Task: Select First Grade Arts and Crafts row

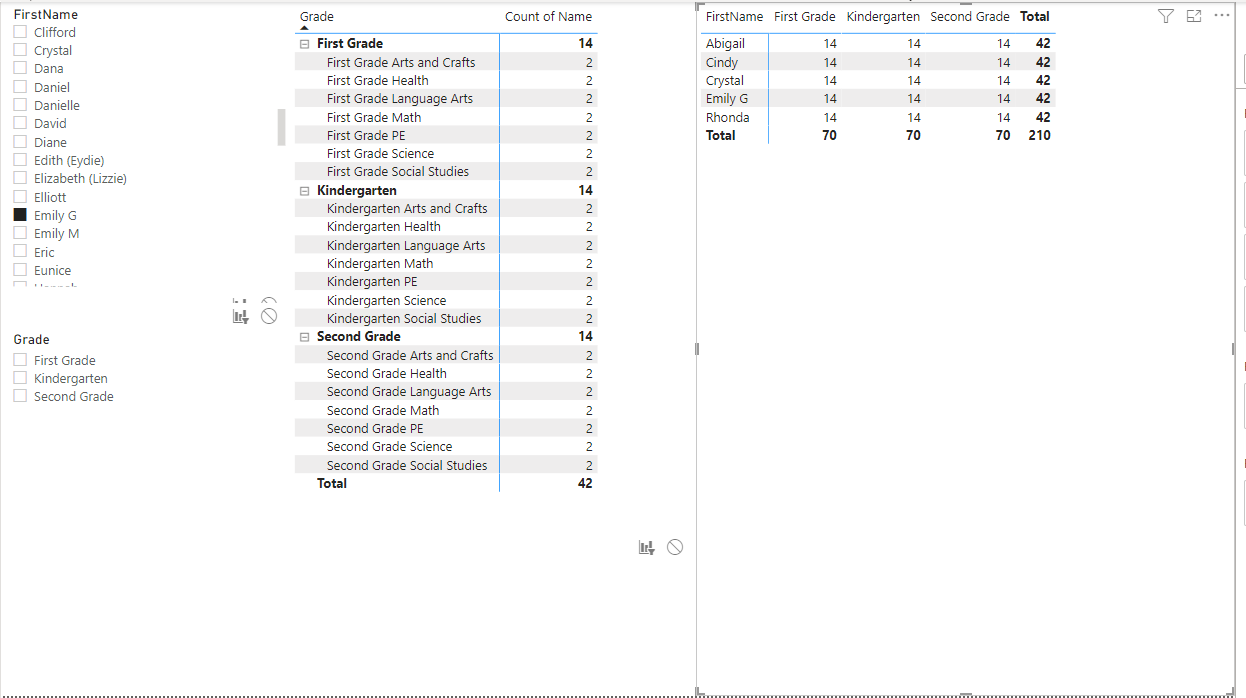Action: click(446, 62)
